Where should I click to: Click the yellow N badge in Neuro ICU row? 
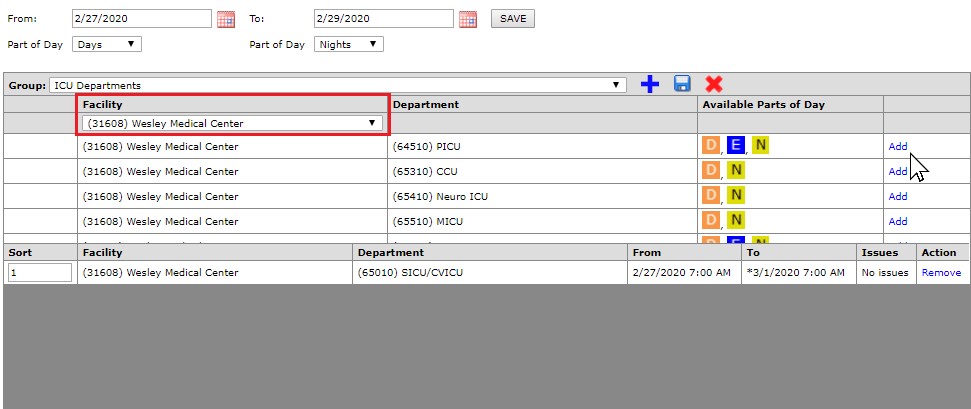[x=736, y=196]
